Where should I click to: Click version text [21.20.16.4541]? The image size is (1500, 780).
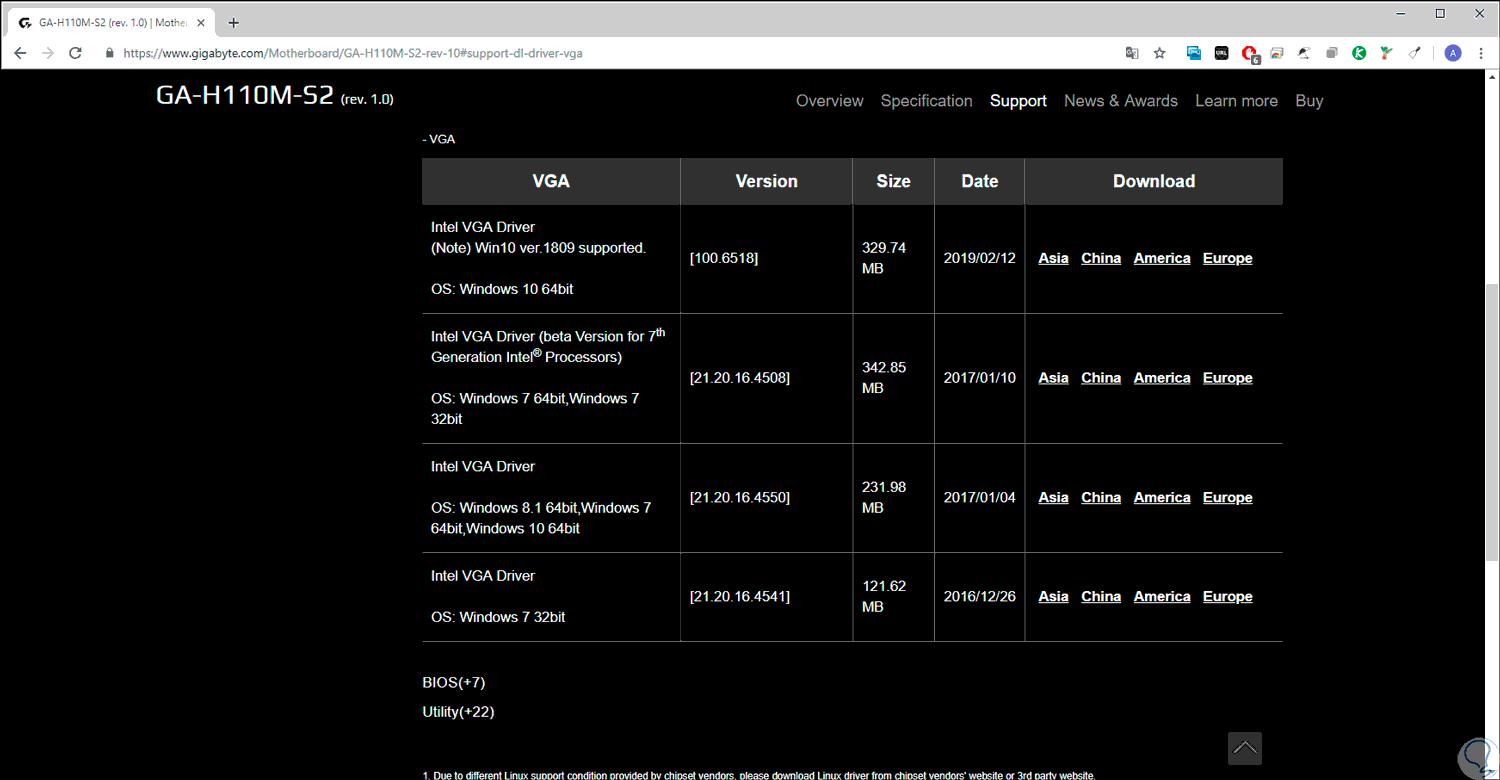pos(740,596)
